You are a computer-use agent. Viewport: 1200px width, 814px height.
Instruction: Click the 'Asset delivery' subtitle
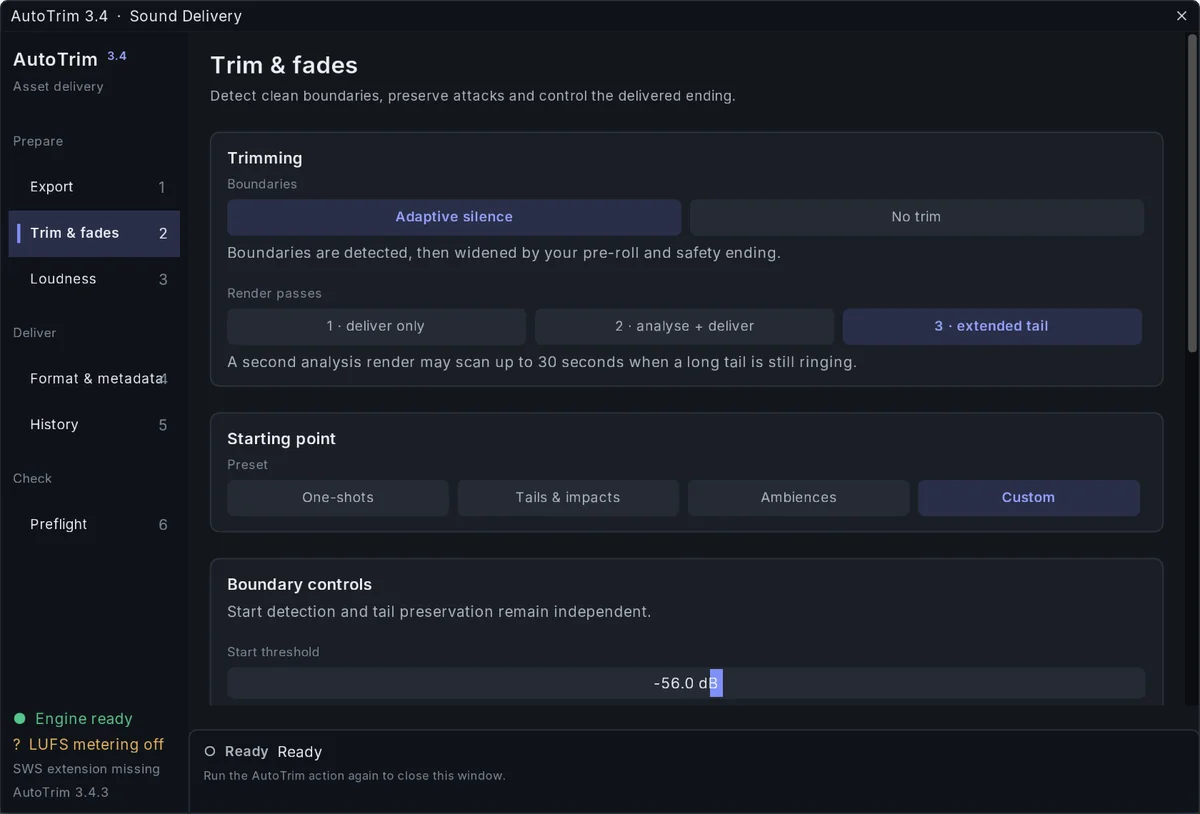click(x=58, y=87)
